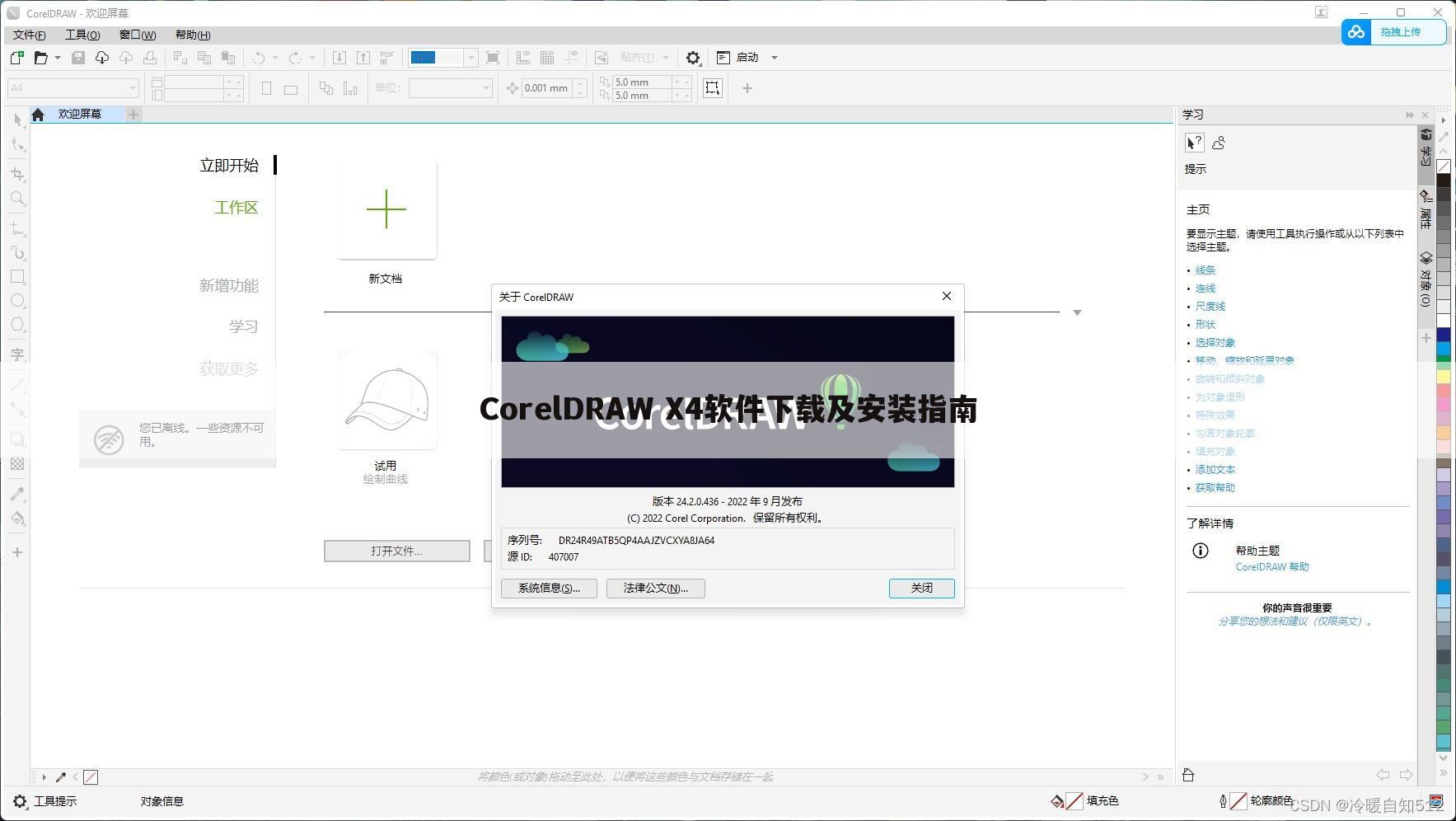The image size is (1456, 821).
Task: Click the cap drawing 试用 thumbnail
Action: tap(386, 400)
